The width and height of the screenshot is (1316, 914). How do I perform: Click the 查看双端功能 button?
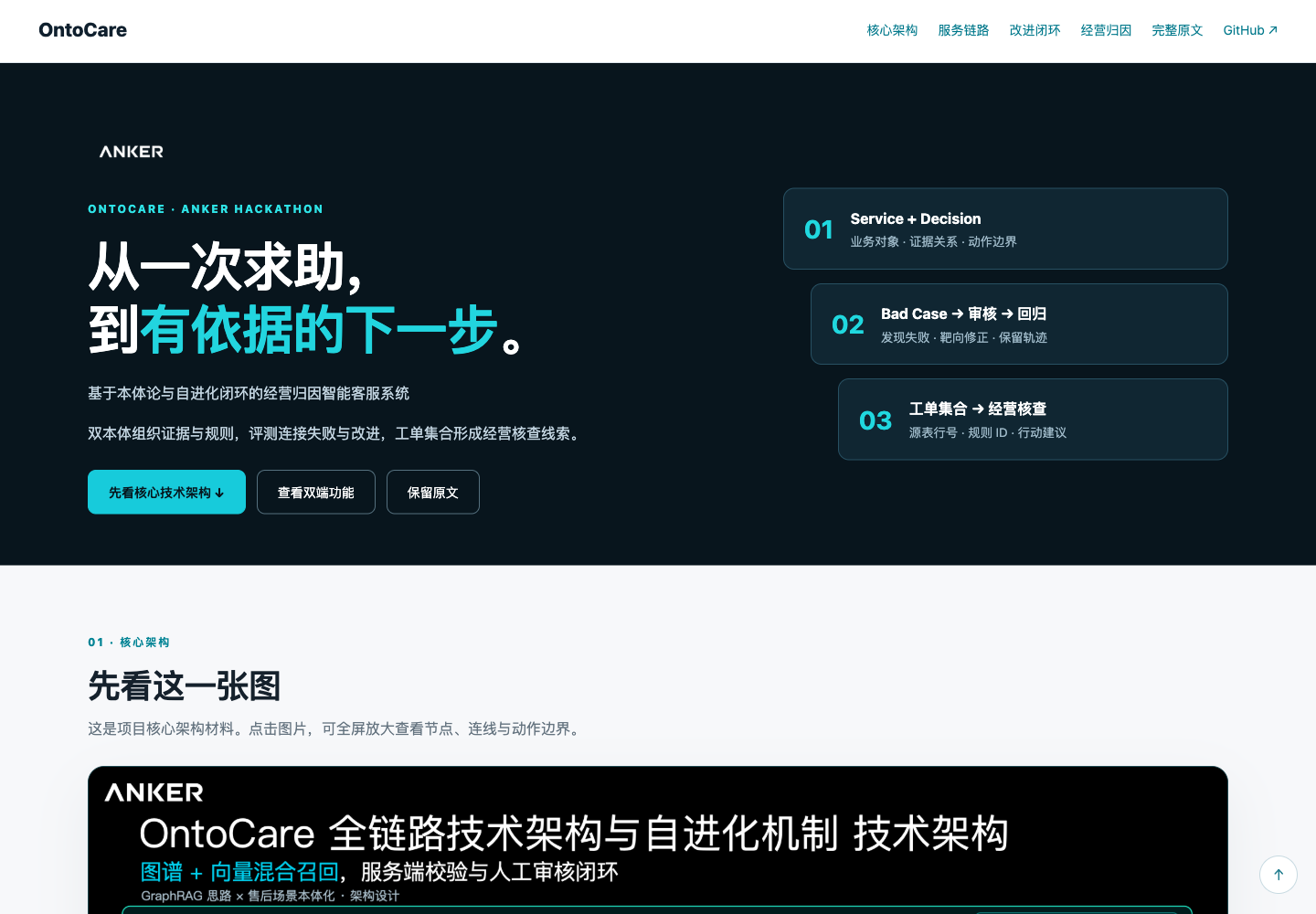coord(316,492)
